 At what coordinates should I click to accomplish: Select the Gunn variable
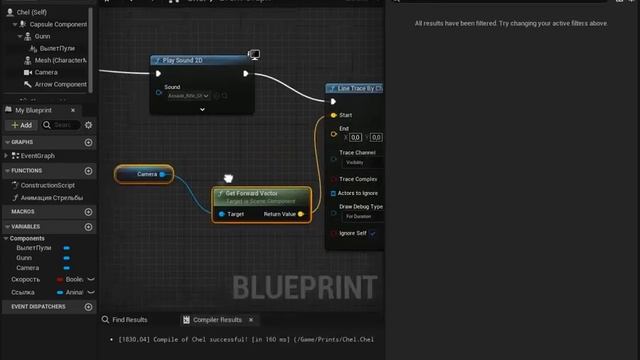click(x=24, y=258)
